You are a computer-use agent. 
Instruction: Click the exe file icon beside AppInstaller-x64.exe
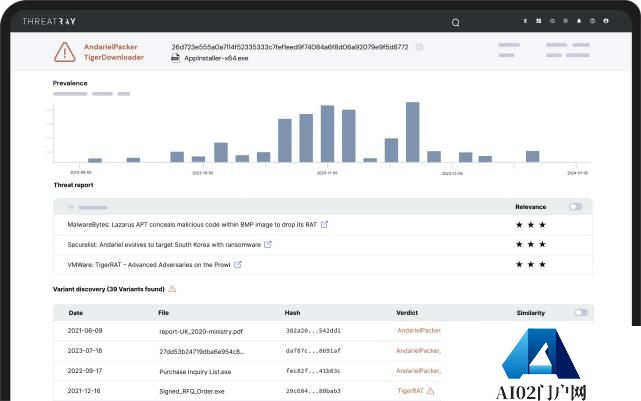click(175, 58)
